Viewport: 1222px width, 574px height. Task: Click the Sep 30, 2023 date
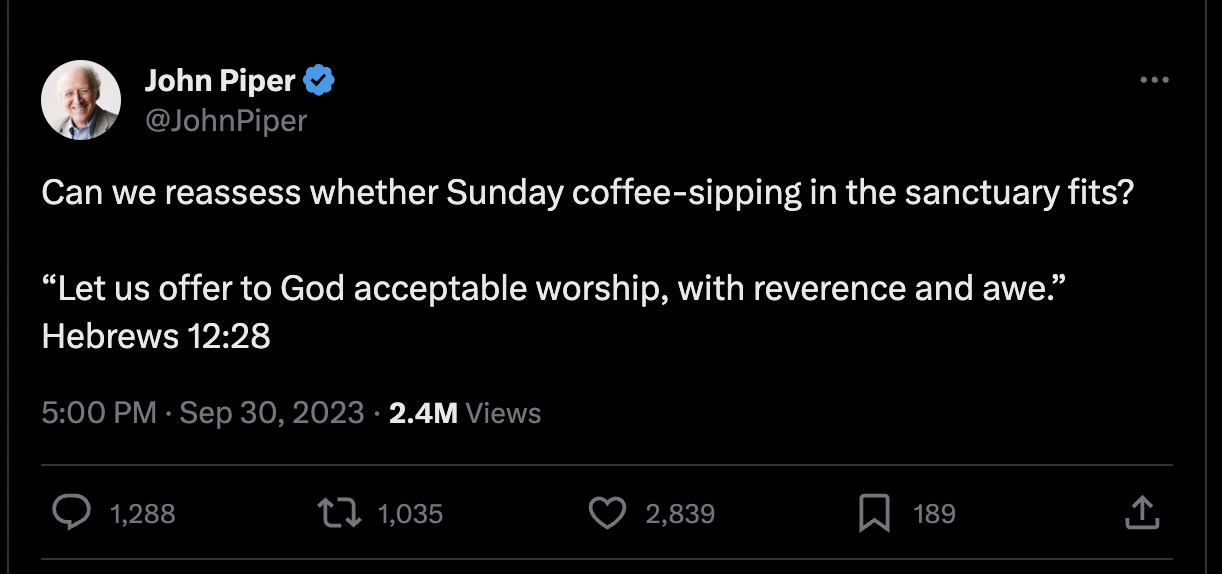[271, 413]
